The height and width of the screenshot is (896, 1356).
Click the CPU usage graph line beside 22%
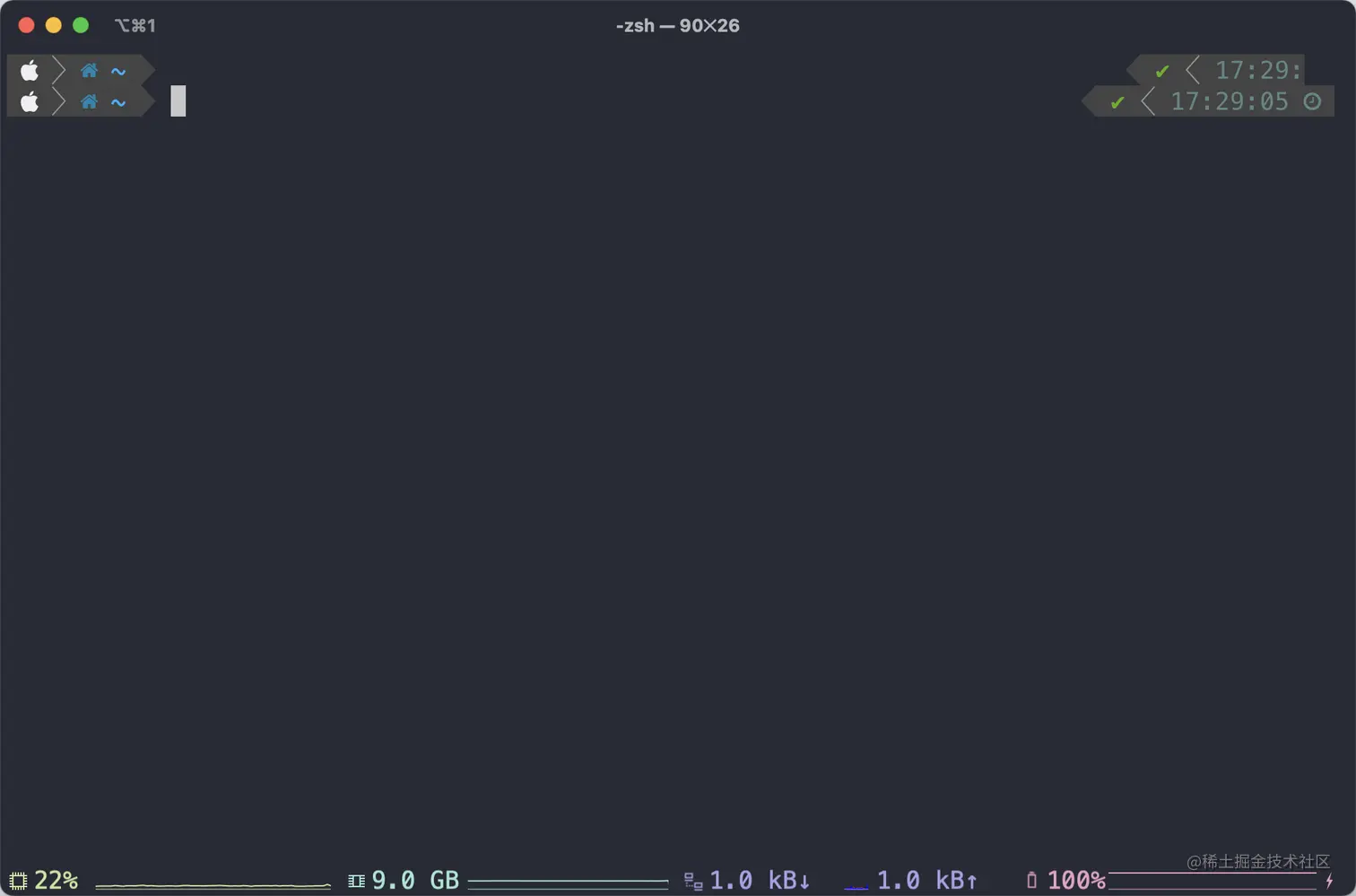tap(213, 886)
